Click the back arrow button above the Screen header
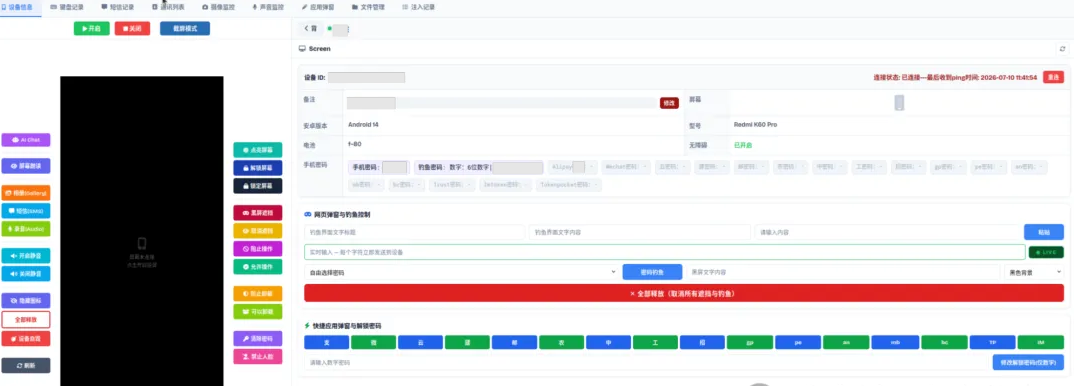This screenshot has width=1074, height=386. click(x=311, y=29)
